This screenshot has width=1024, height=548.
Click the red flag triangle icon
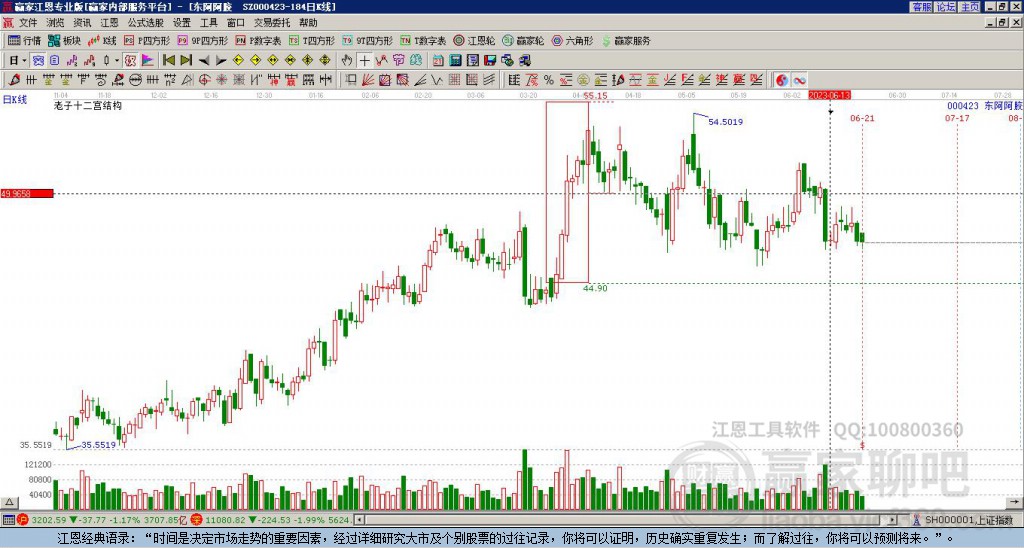(x=148, y=60)
